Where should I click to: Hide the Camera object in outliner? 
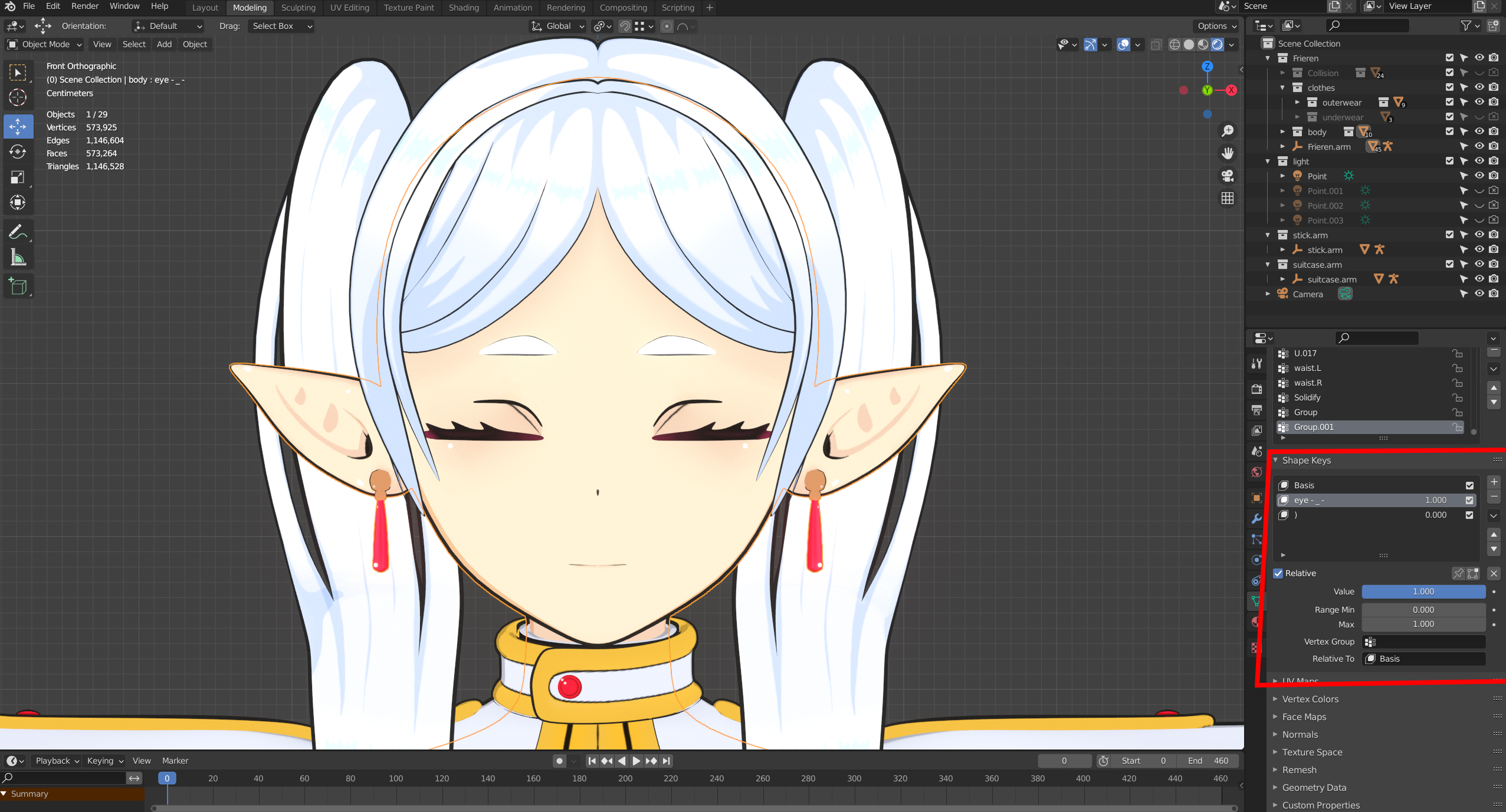click(1479, 294)
